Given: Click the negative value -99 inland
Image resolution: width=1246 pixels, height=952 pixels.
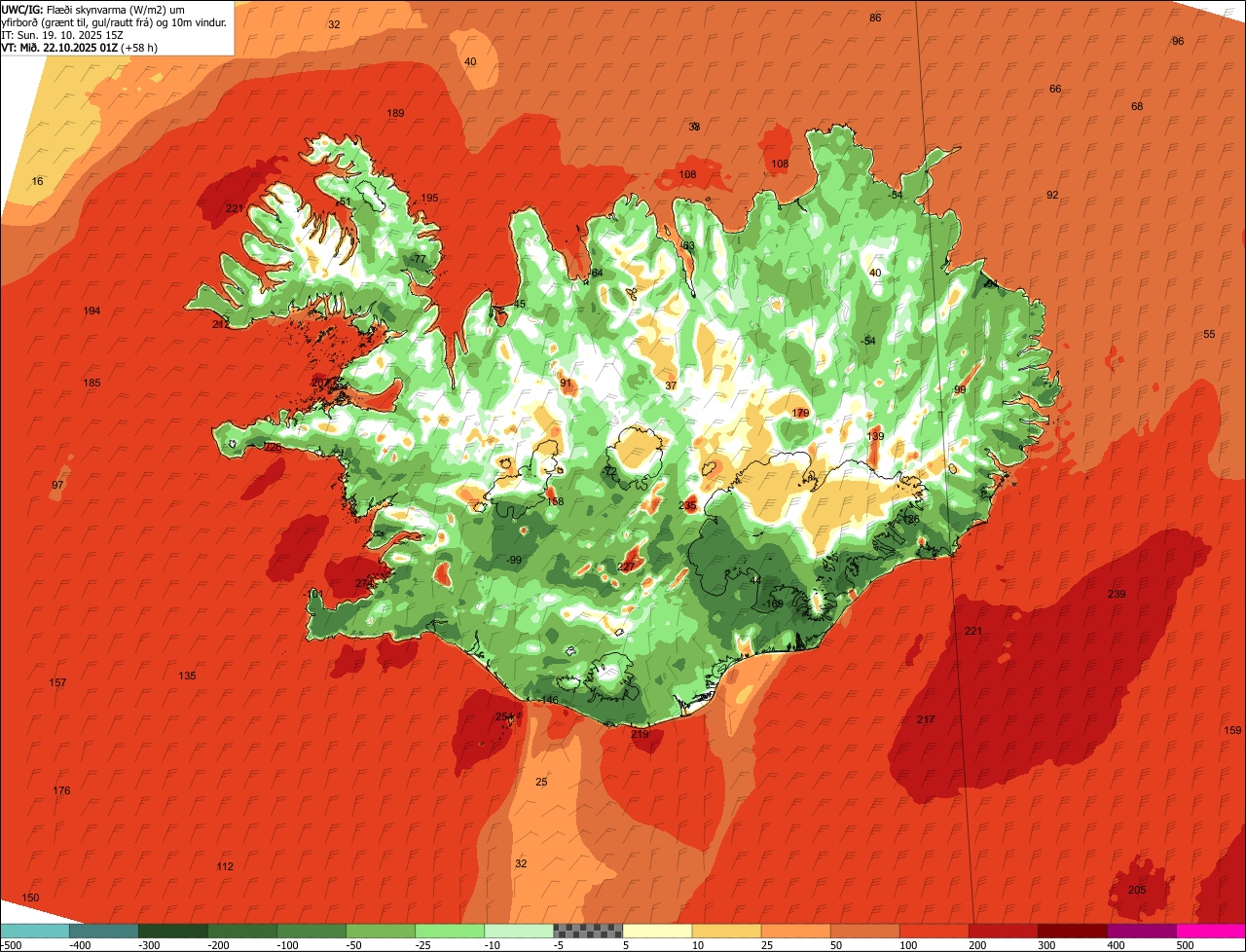Looking at the screenshot, I should tap(514, 560).
